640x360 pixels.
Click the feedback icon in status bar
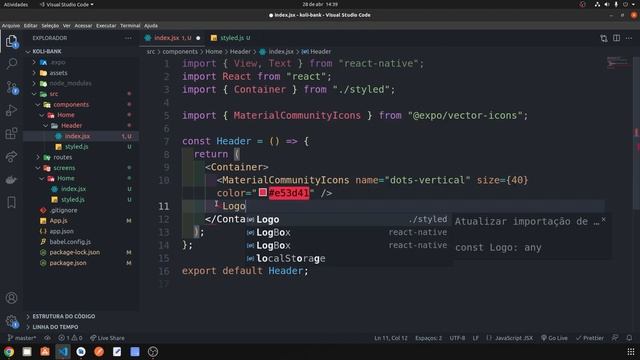(615, 338)
